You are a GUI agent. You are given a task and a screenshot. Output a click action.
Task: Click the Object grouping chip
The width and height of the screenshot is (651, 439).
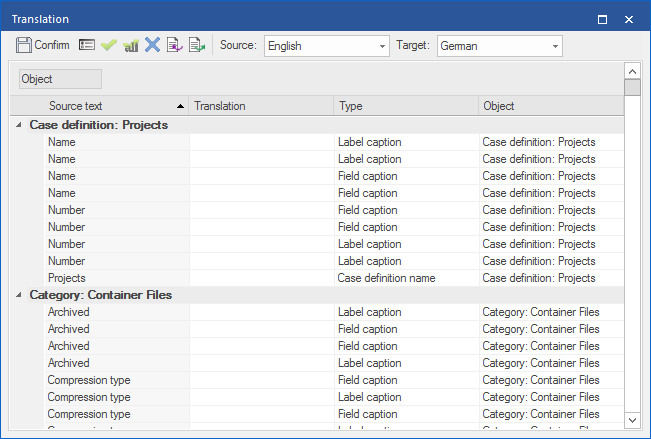[x=60, y=79]
